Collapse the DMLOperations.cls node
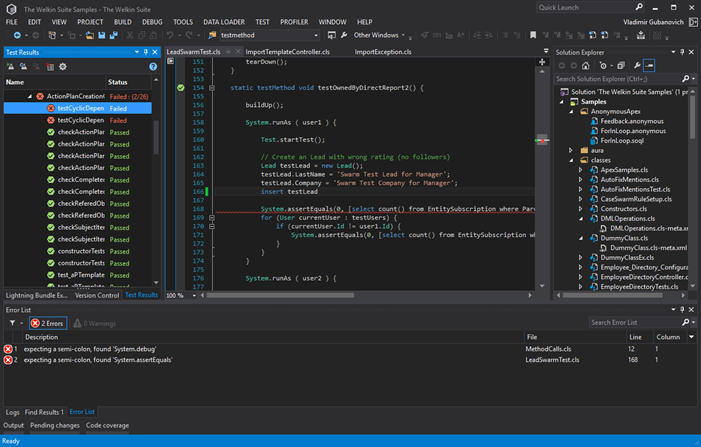 pos(581,219)
